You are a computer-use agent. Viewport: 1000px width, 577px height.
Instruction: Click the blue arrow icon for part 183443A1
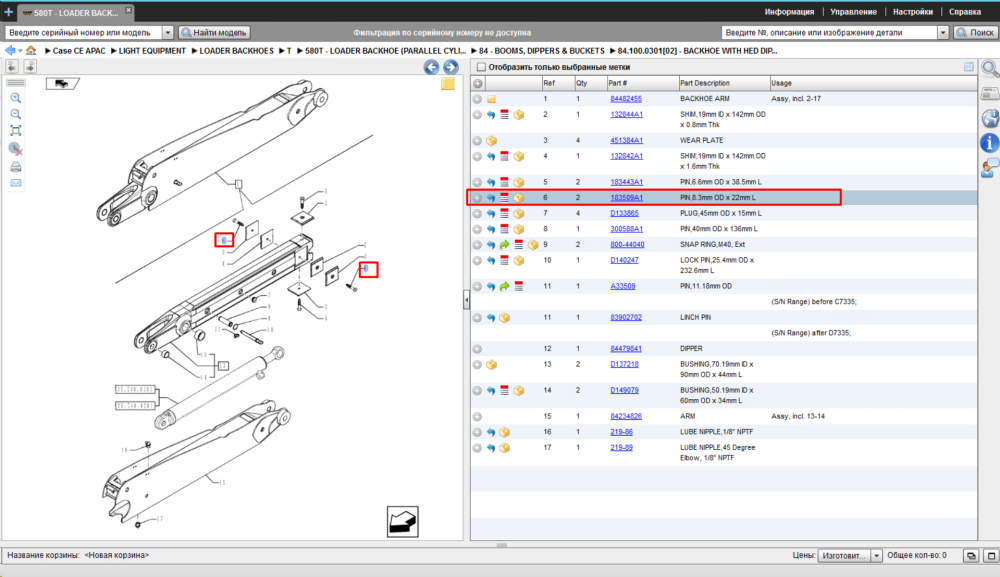click(x=491, y=182)
